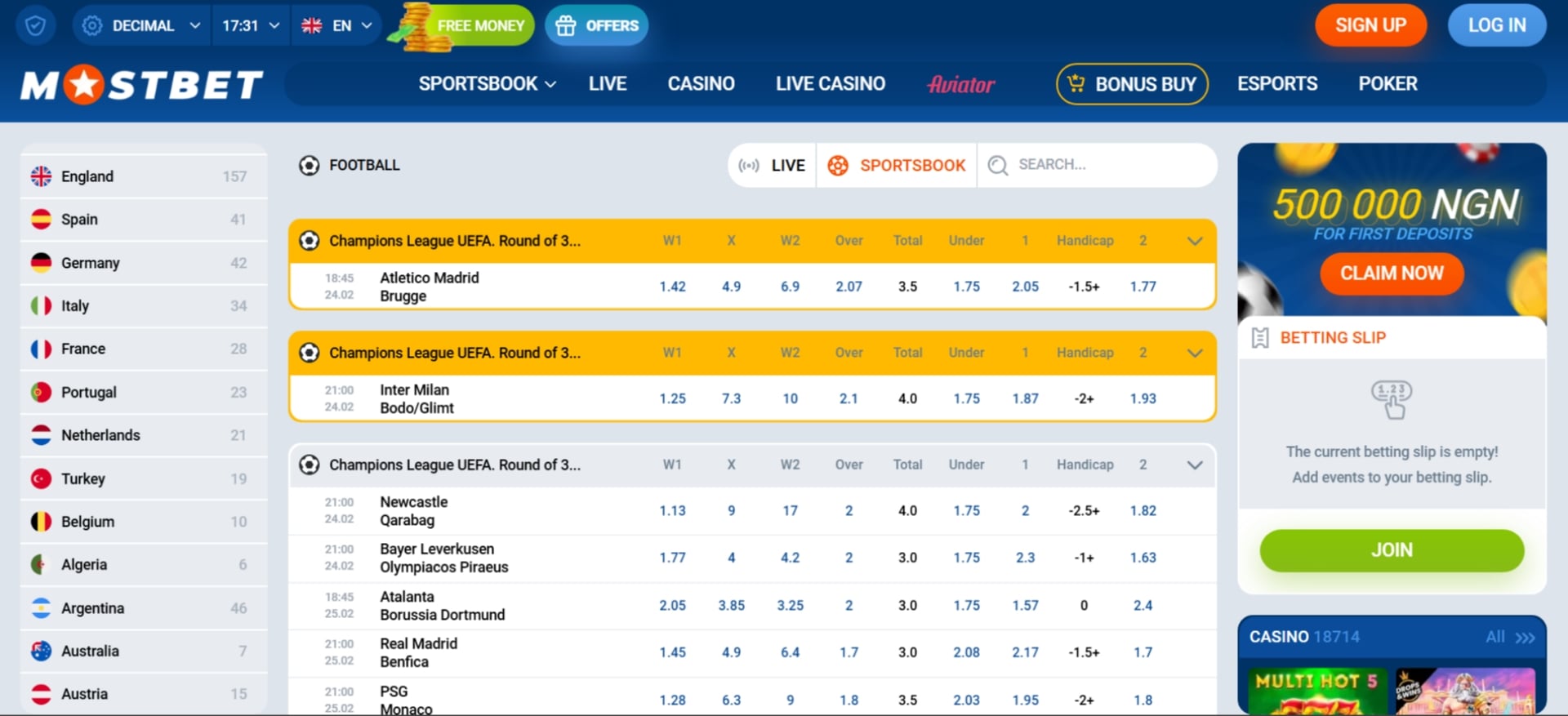Click the LOG IN button
Image resolution: width=1568 pixels, height=716 pixels.
coord(1496,25)
